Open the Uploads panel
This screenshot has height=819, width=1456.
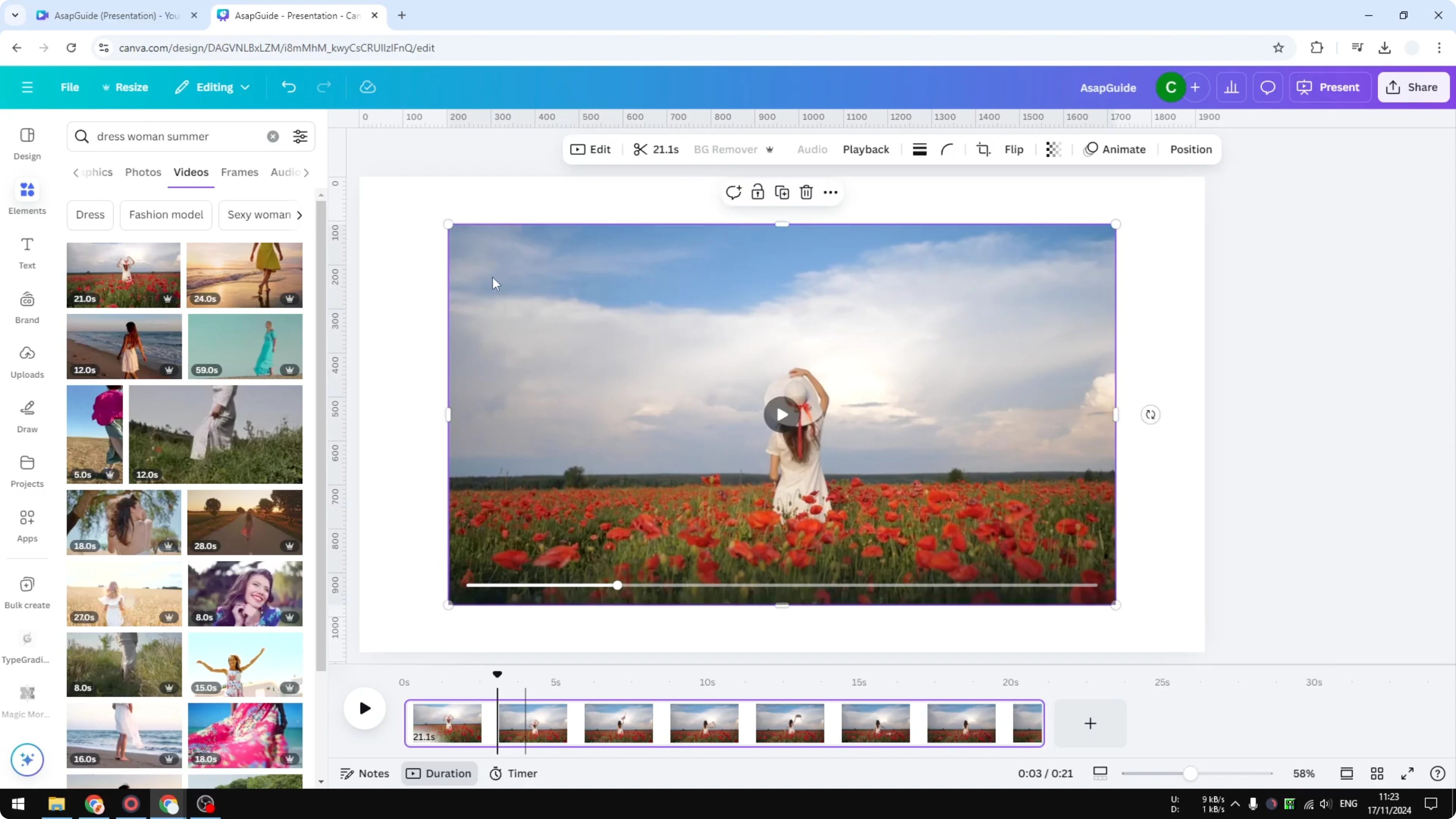(27, 362)
